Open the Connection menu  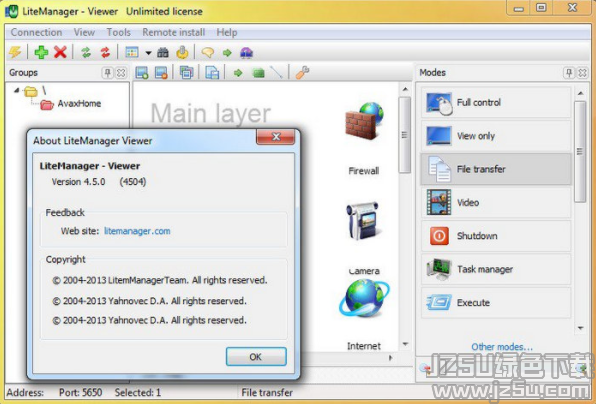click(x=36, y=32)
